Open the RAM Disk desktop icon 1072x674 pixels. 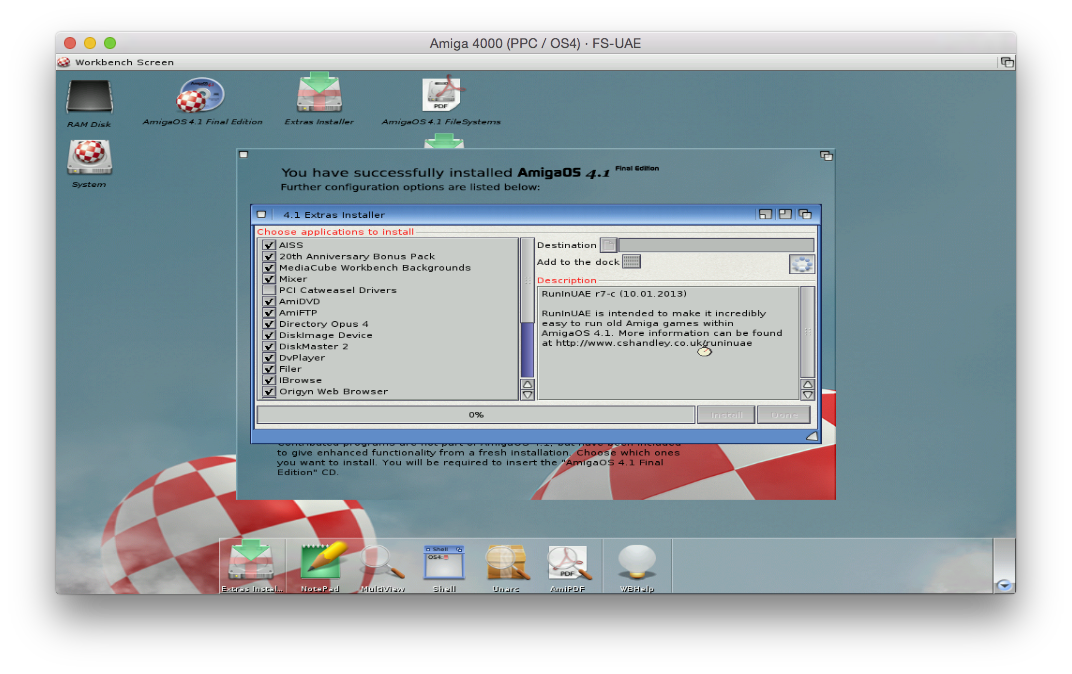point(89,104)
